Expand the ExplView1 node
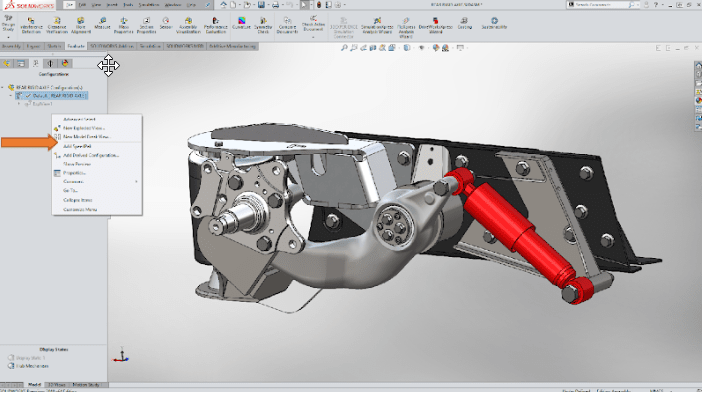Viewport: 702px width, 393px height. click(x=19, y=104)
